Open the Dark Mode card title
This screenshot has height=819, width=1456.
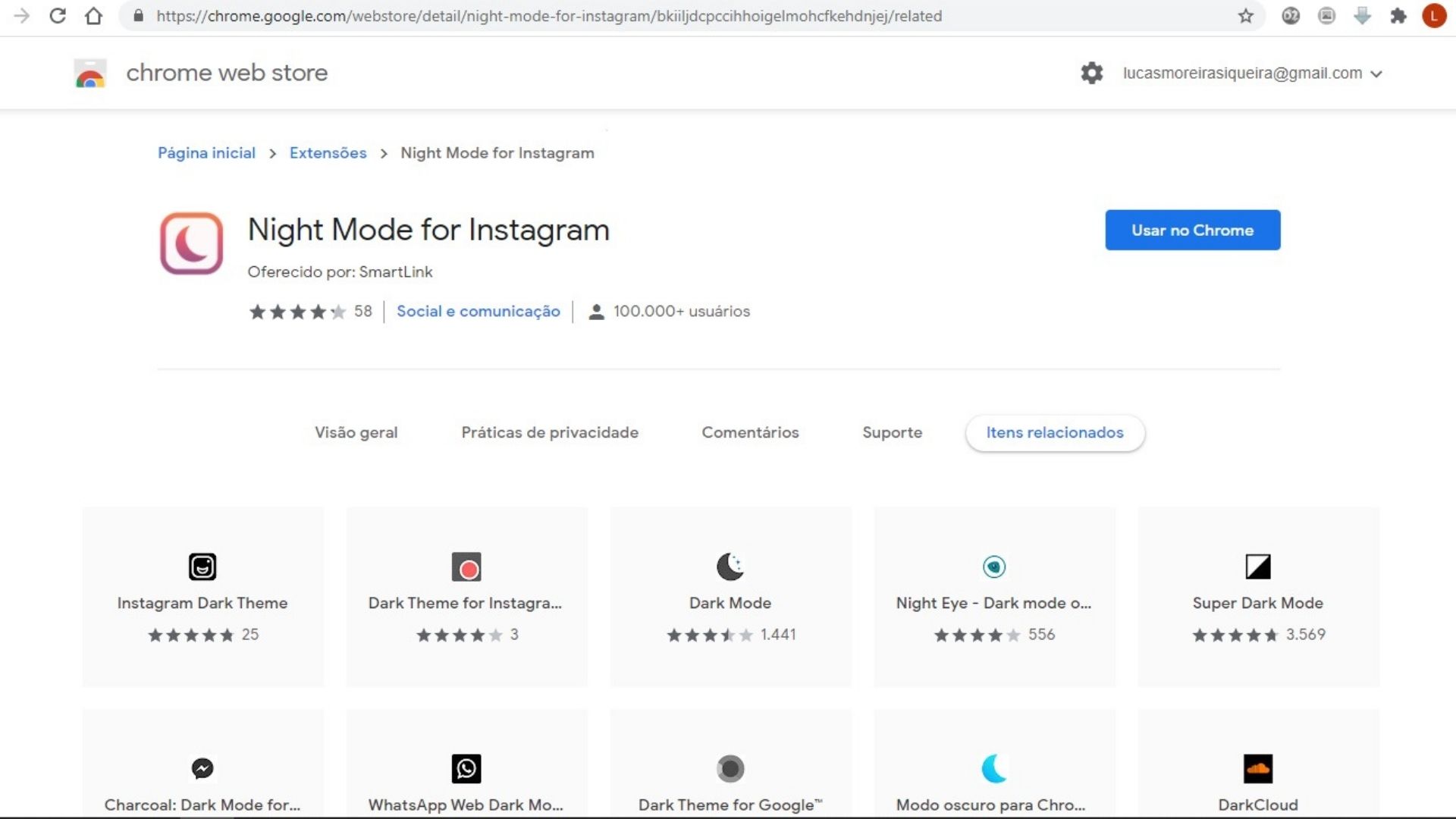tap(730, 603)
